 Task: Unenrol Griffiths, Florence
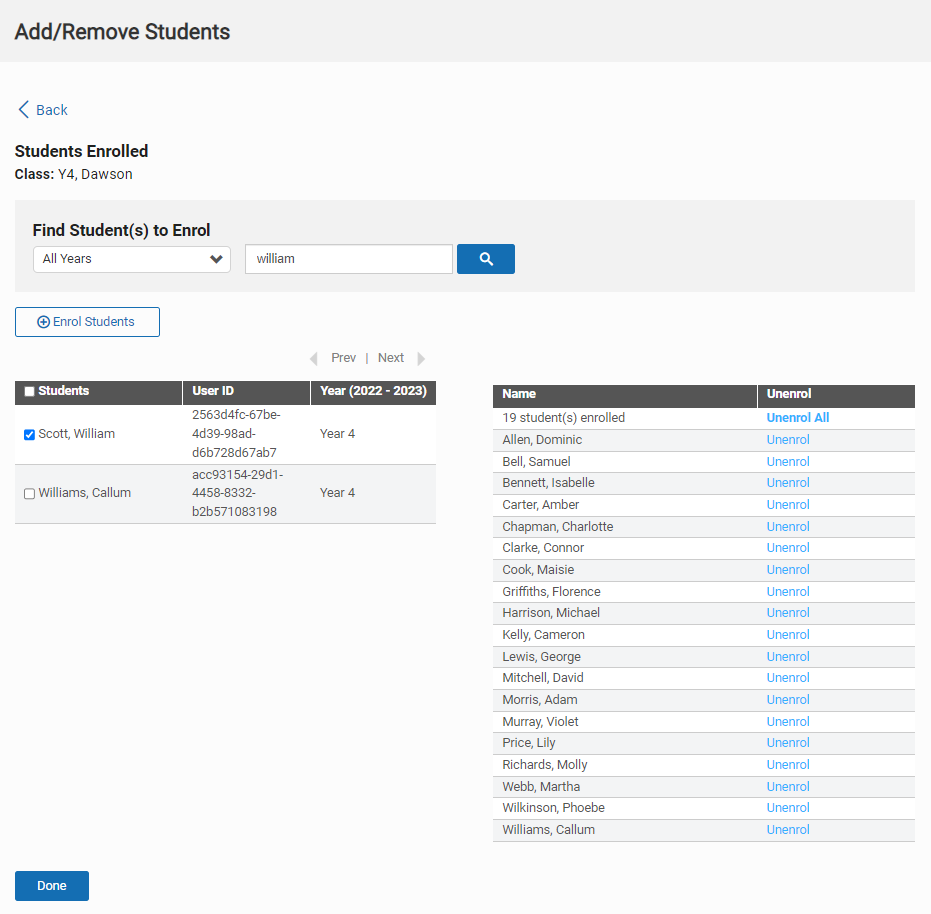[x=788, y=592]
